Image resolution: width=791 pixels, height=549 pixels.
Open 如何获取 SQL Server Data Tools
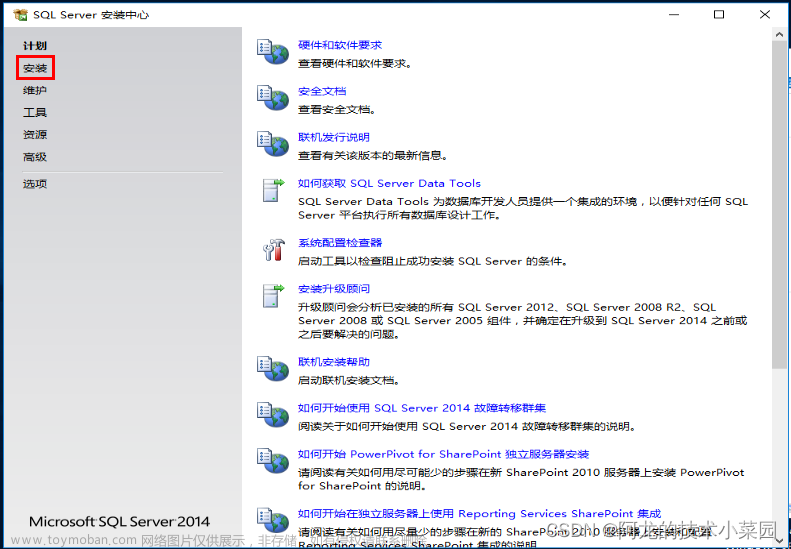tap(389, 183)
